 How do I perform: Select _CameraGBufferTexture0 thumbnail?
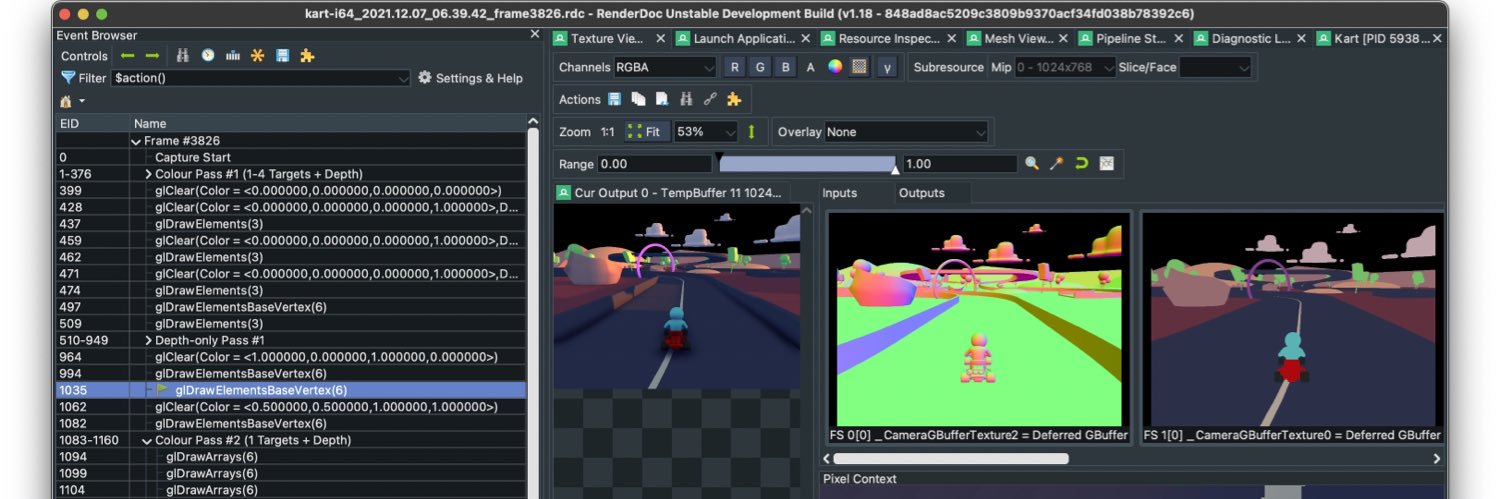(1292, 328)
